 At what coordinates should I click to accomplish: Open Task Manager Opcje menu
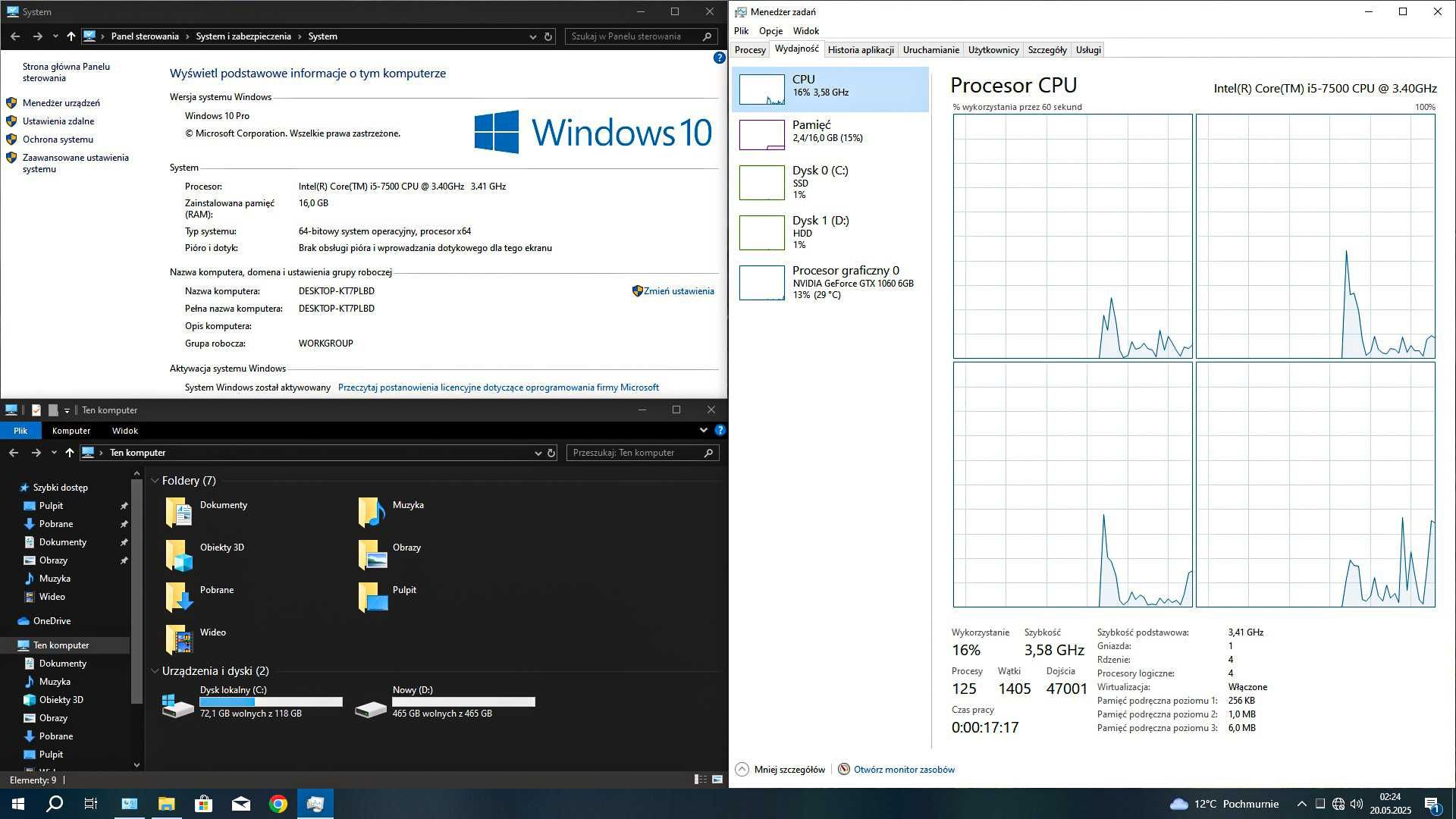click(x=770, y=31)
